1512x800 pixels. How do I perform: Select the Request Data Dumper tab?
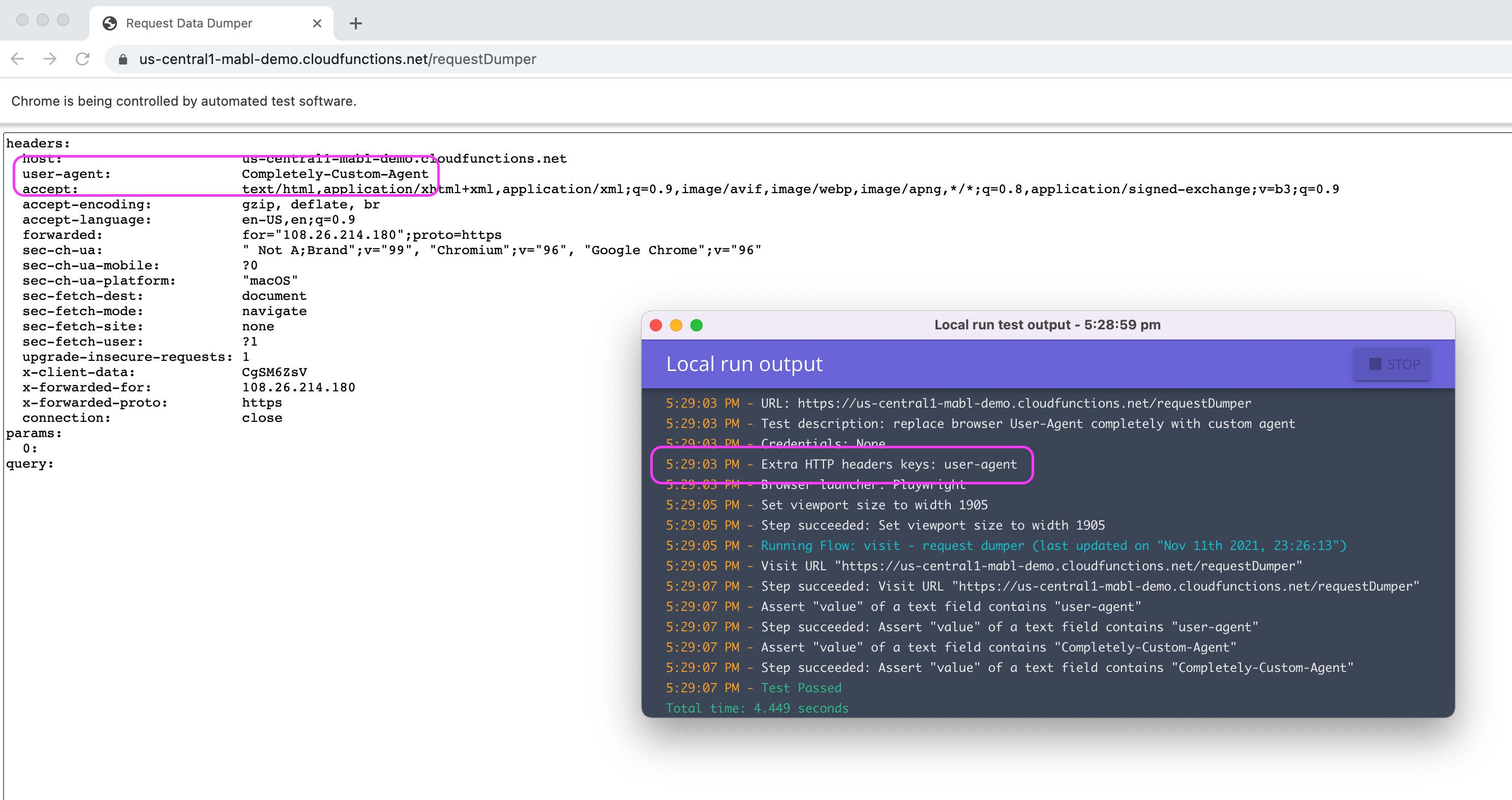[x=189, y=23]
